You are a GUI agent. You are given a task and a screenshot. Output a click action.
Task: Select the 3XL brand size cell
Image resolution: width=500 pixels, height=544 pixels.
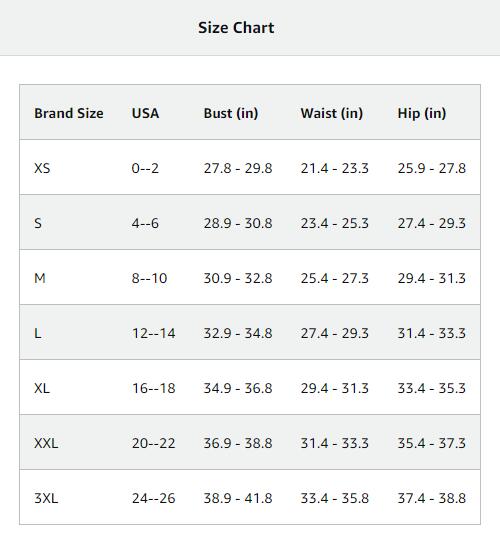(x=46, y=498)
